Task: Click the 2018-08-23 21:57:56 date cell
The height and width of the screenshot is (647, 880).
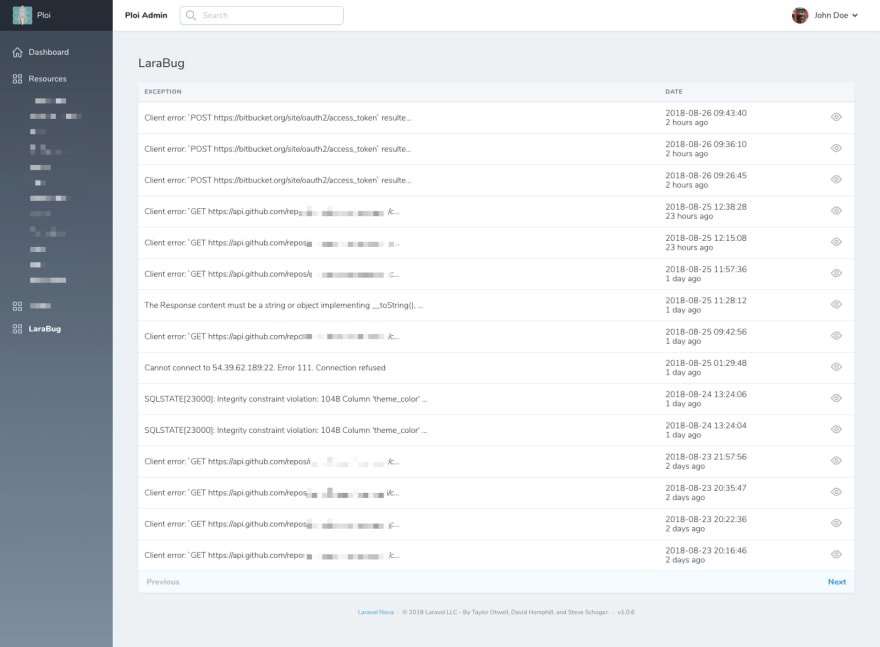Action: (x=706, y=461)
